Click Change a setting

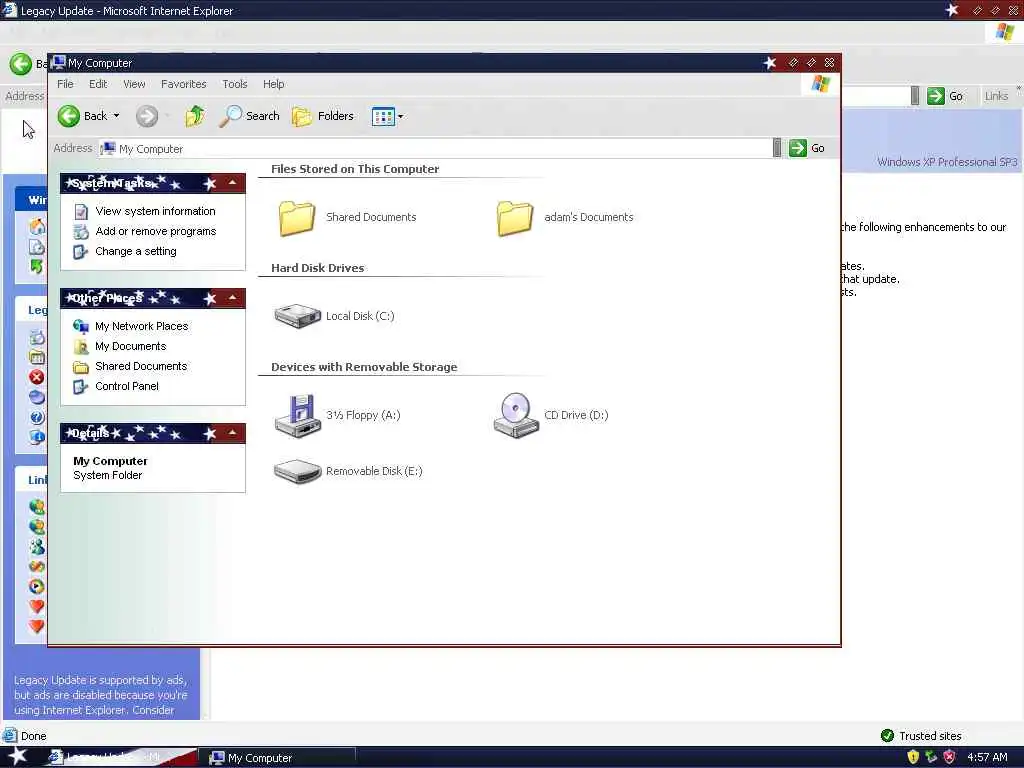(136, 251)
